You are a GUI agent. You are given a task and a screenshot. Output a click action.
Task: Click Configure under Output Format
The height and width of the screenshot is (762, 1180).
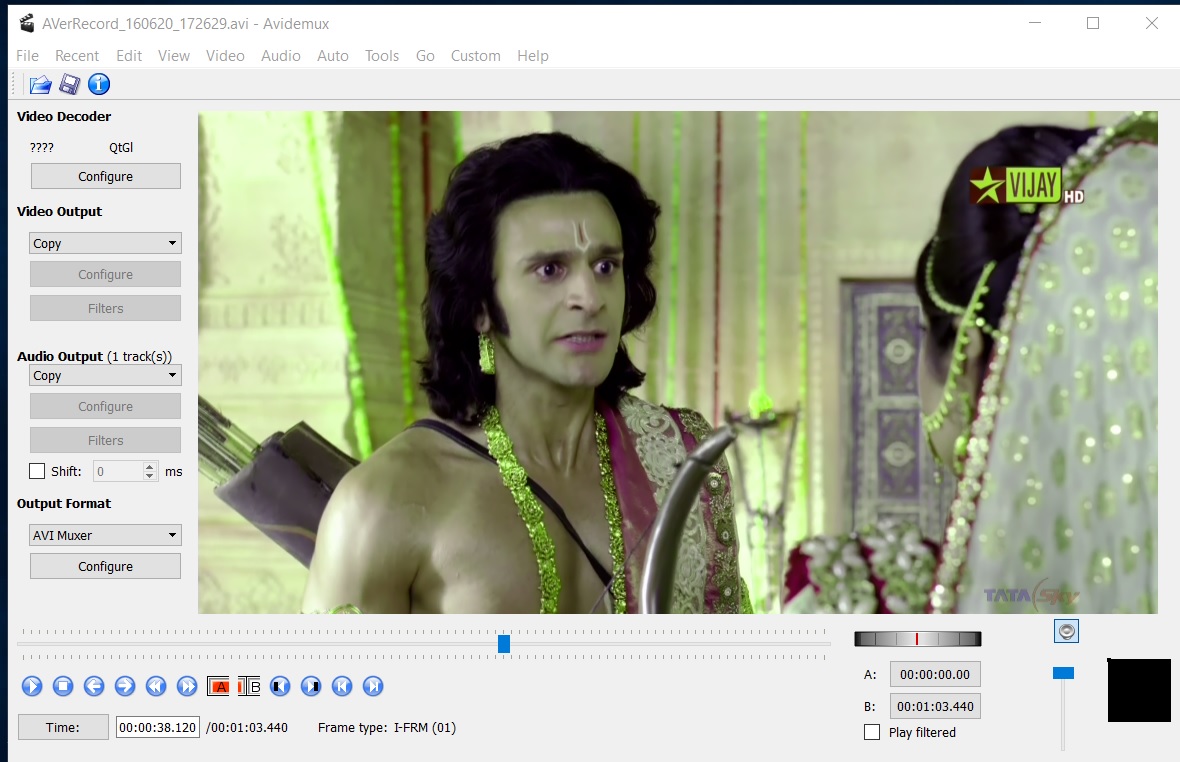coord(105,566)
